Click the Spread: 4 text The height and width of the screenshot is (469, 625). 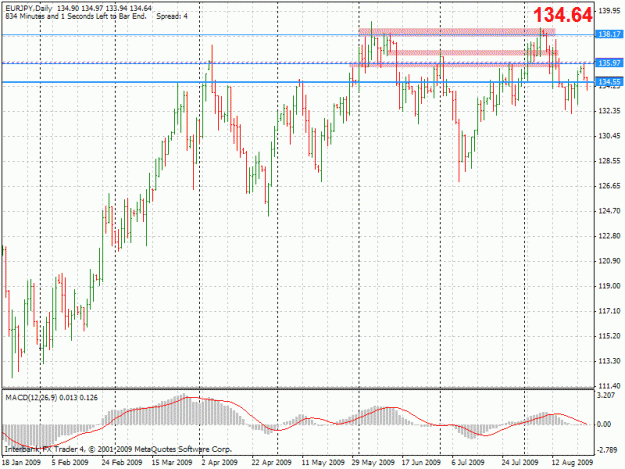(x=172, y=16)
